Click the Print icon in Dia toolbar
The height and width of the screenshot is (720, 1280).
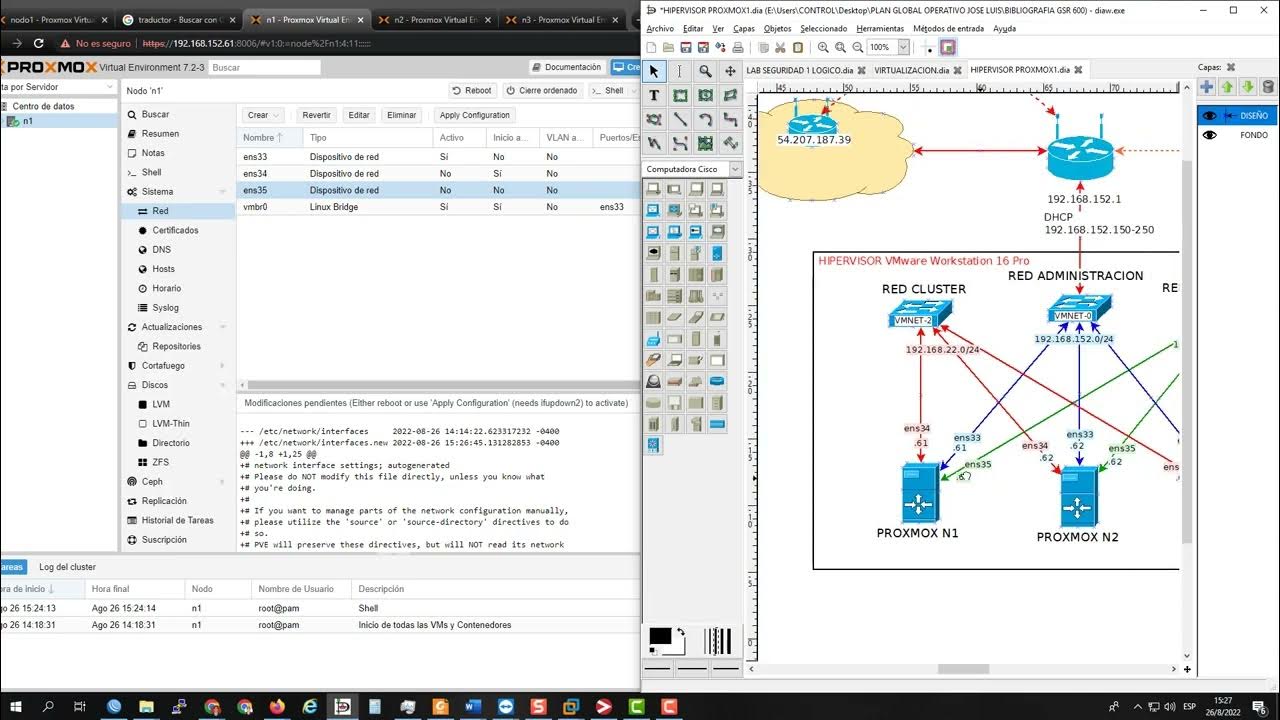738,47
